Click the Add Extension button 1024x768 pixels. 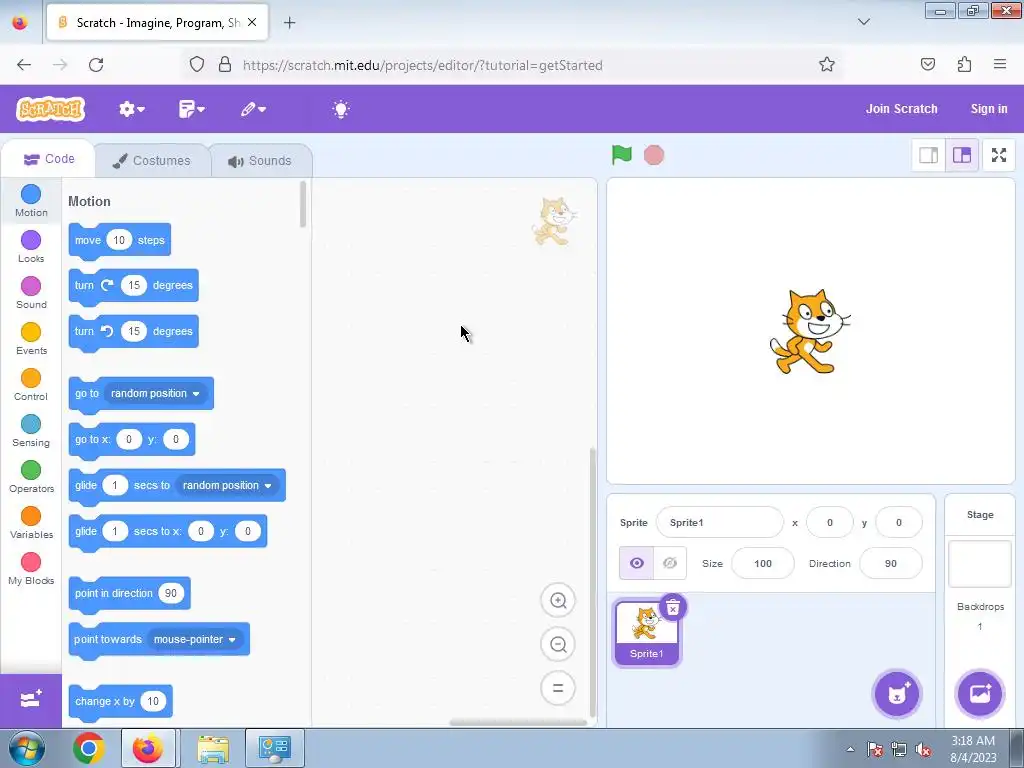pyautogui.click(x=31, y=700)
